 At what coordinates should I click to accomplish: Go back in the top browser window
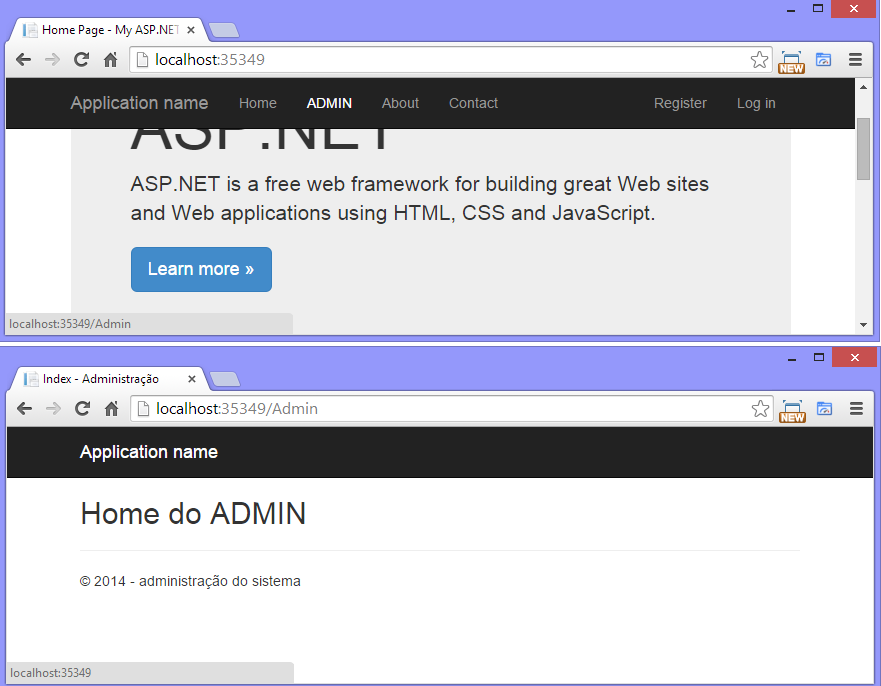pos(23,60)
